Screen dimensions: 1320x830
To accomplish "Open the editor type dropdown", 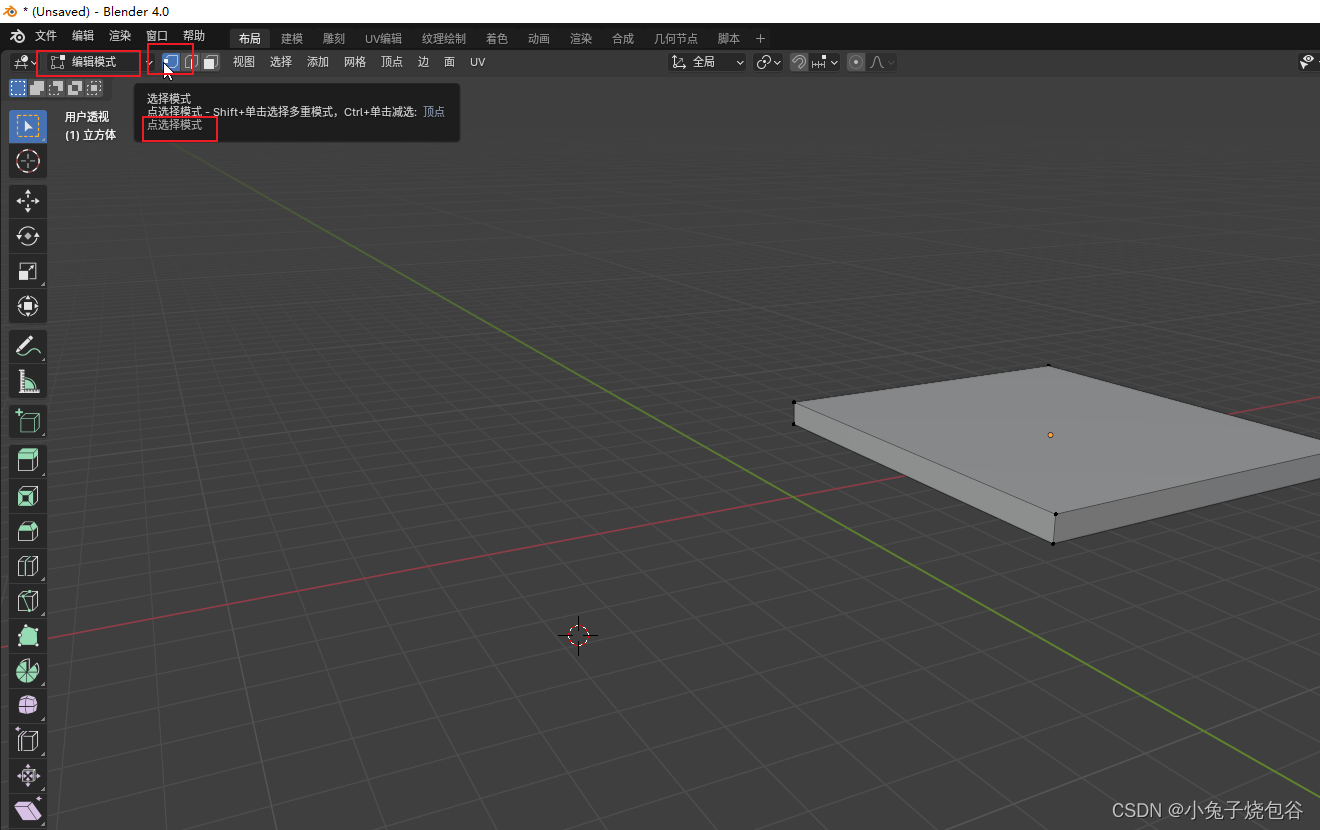I will [x=24, y=62].
